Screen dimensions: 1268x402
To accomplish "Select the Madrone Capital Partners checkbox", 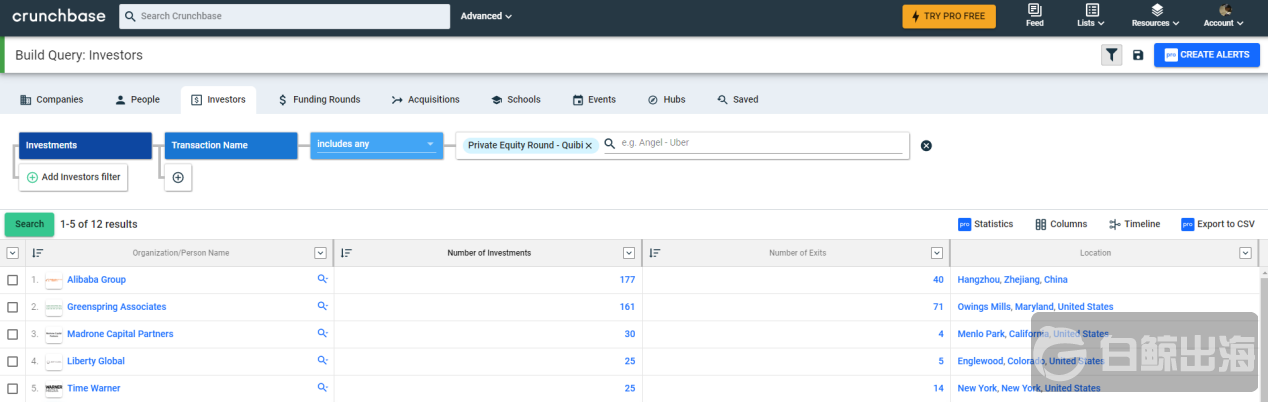I will click(13, 334).
